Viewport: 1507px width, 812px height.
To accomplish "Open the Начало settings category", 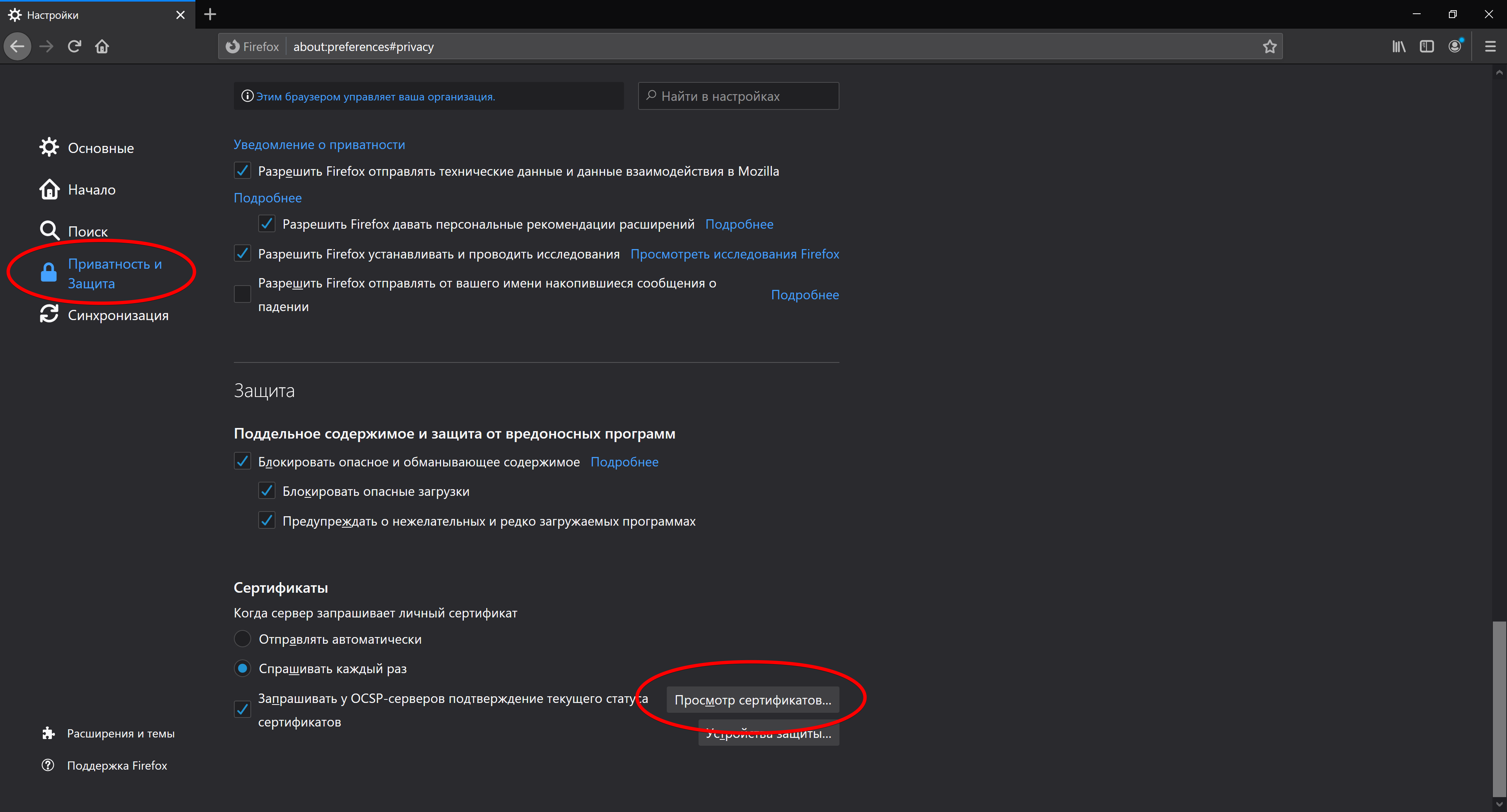I will (92, 189).
